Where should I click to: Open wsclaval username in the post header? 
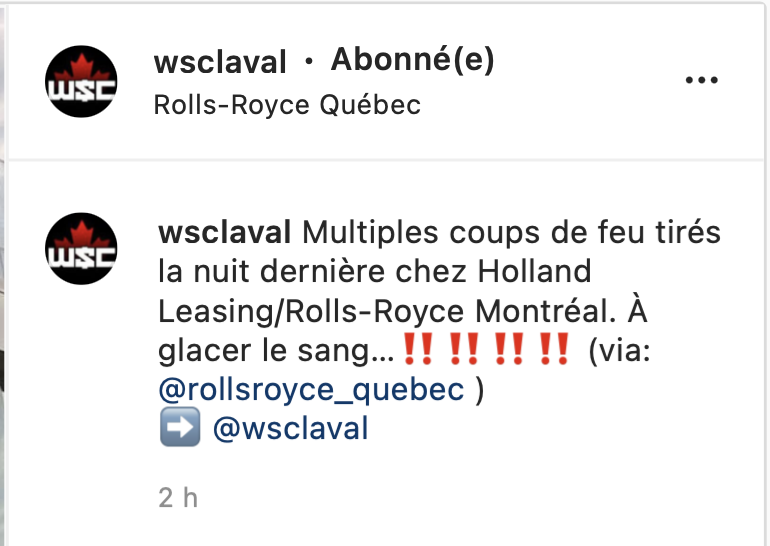coord(220,62)
